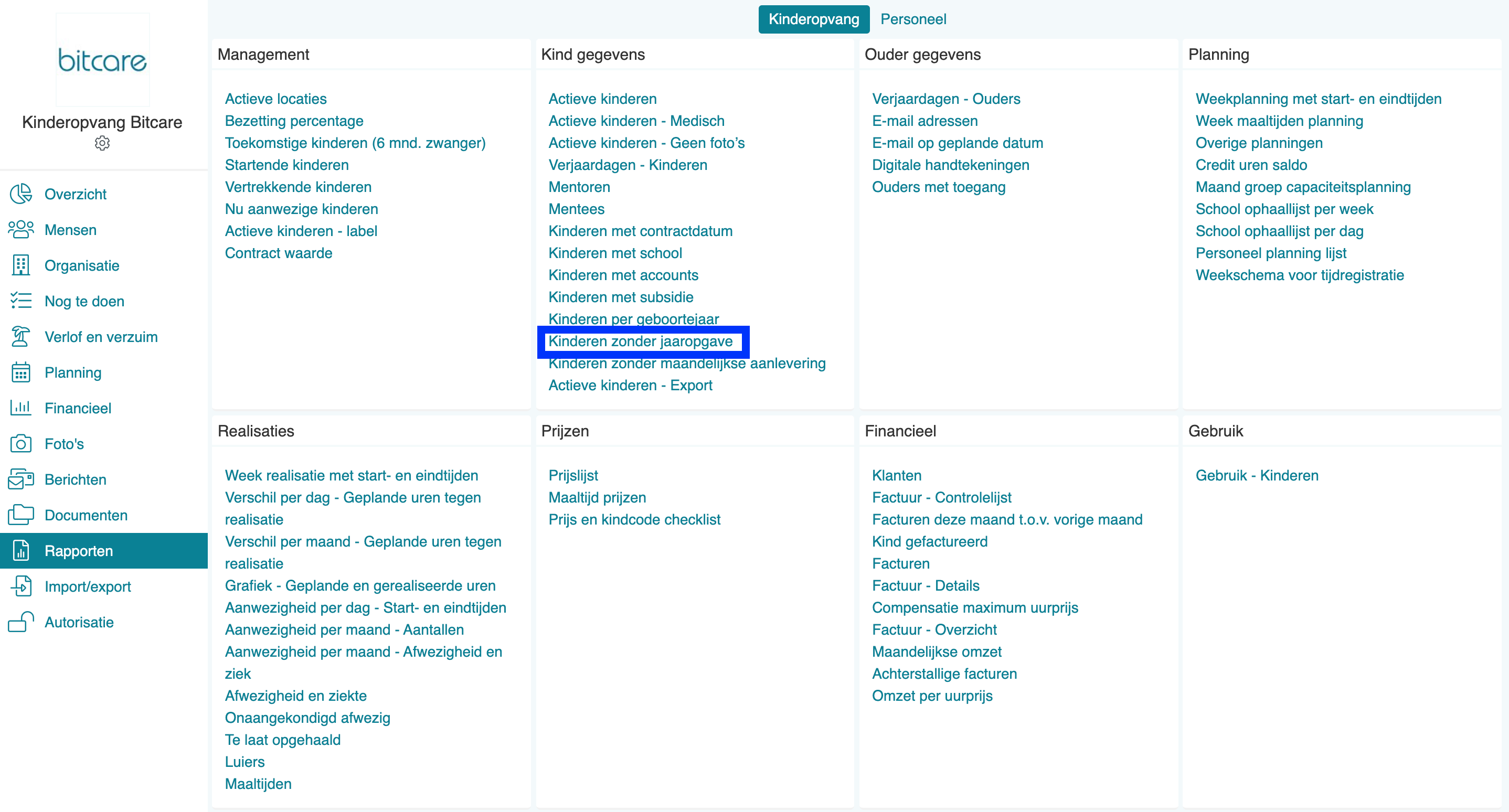Click the Rapporten document icon
Screen dimensions: 1509x812
(21, 551)
